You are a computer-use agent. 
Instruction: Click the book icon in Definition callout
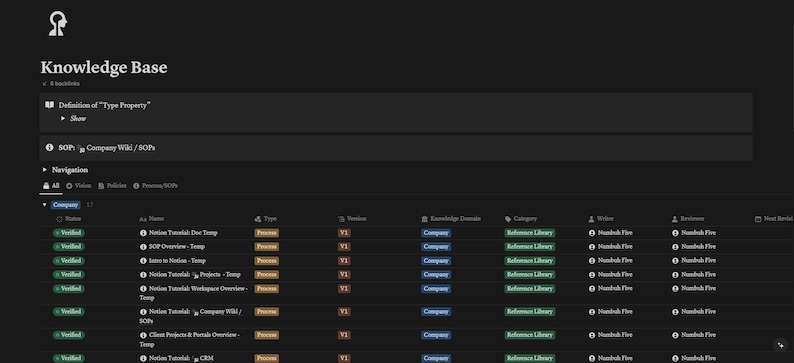coord(49,105)
